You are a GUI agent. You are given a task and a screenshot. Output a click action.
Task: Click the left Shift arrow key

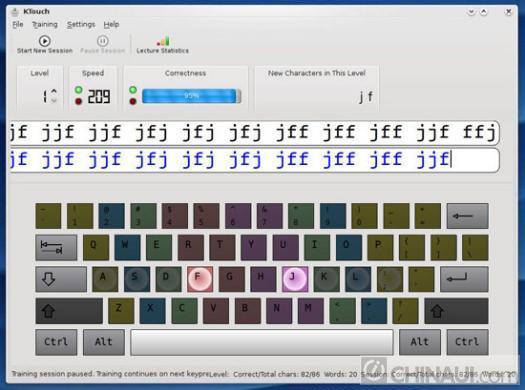(x=69, y=311)
